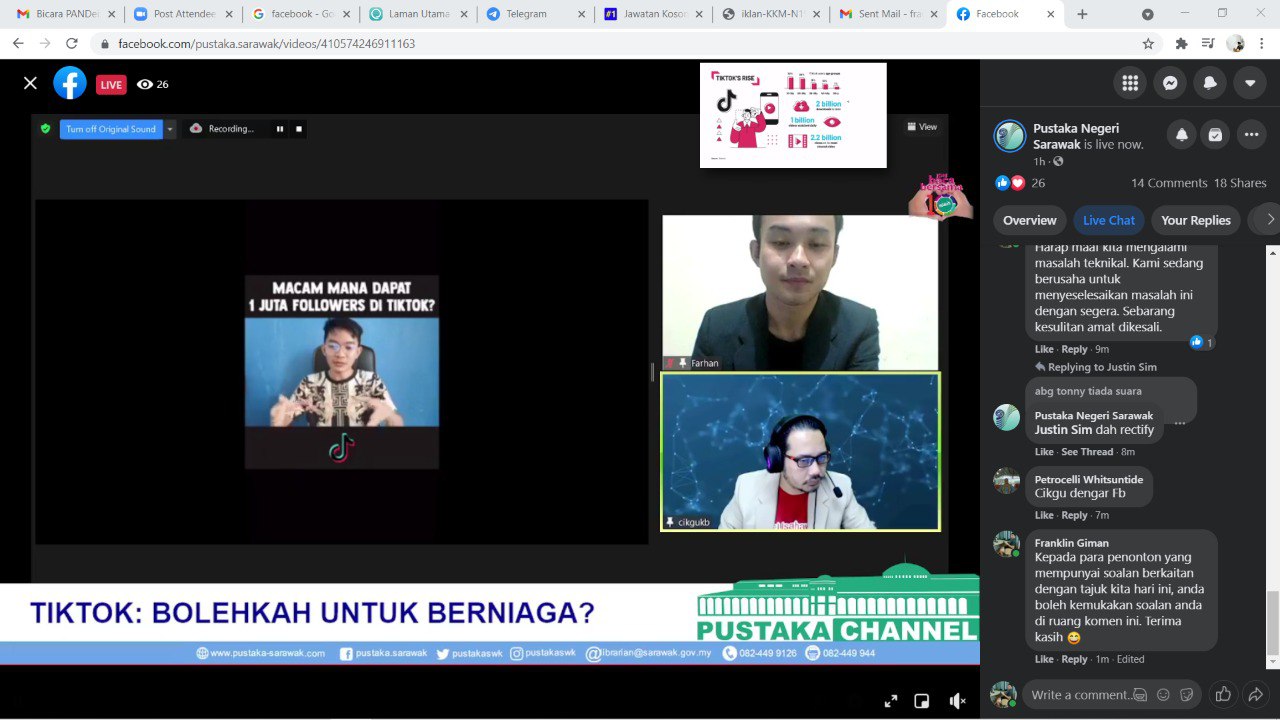
Task: Show more tabs with the right chevron
Action: (x=1270, y=220)
